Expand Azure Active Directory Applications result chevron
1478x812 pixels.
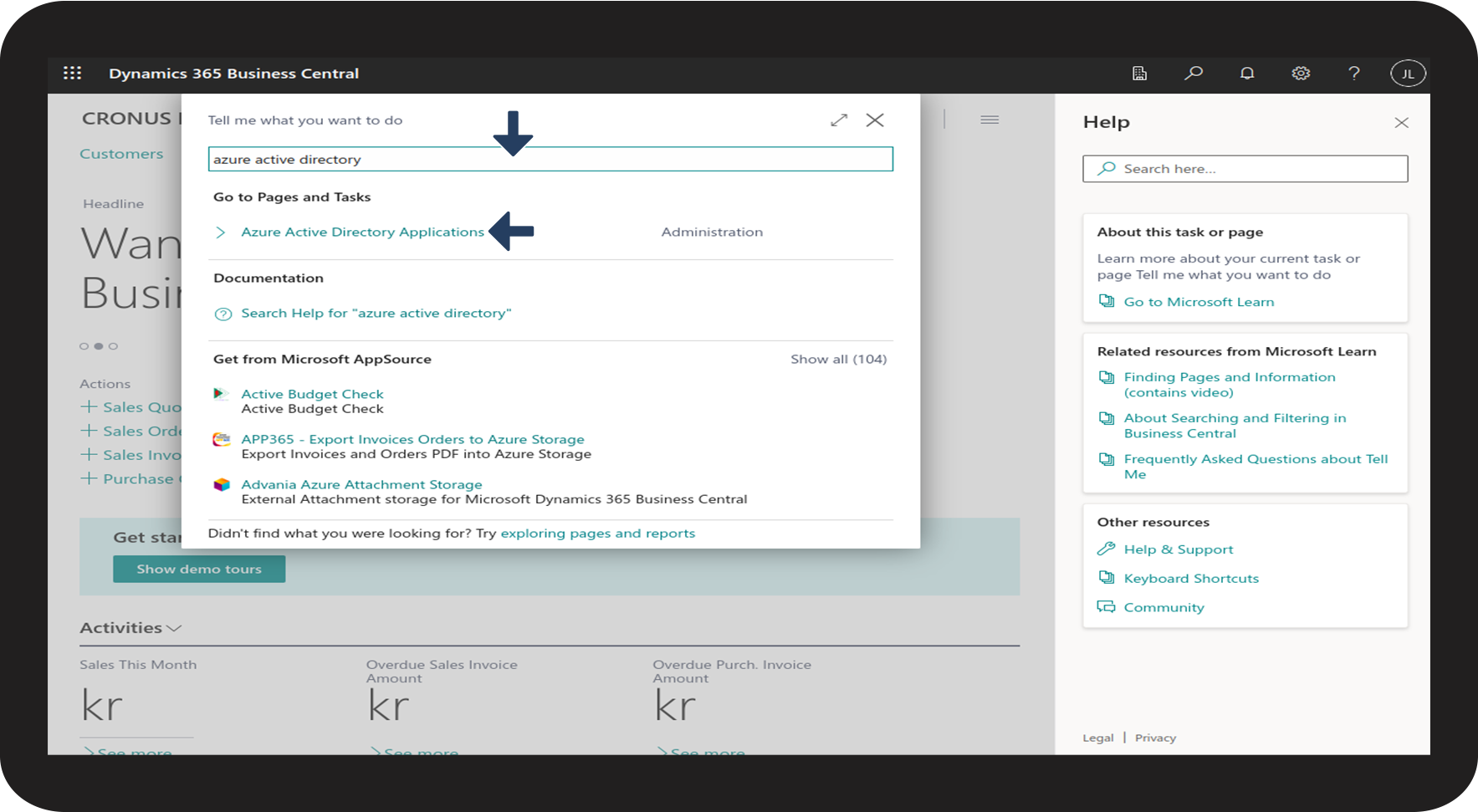[221, 232]
